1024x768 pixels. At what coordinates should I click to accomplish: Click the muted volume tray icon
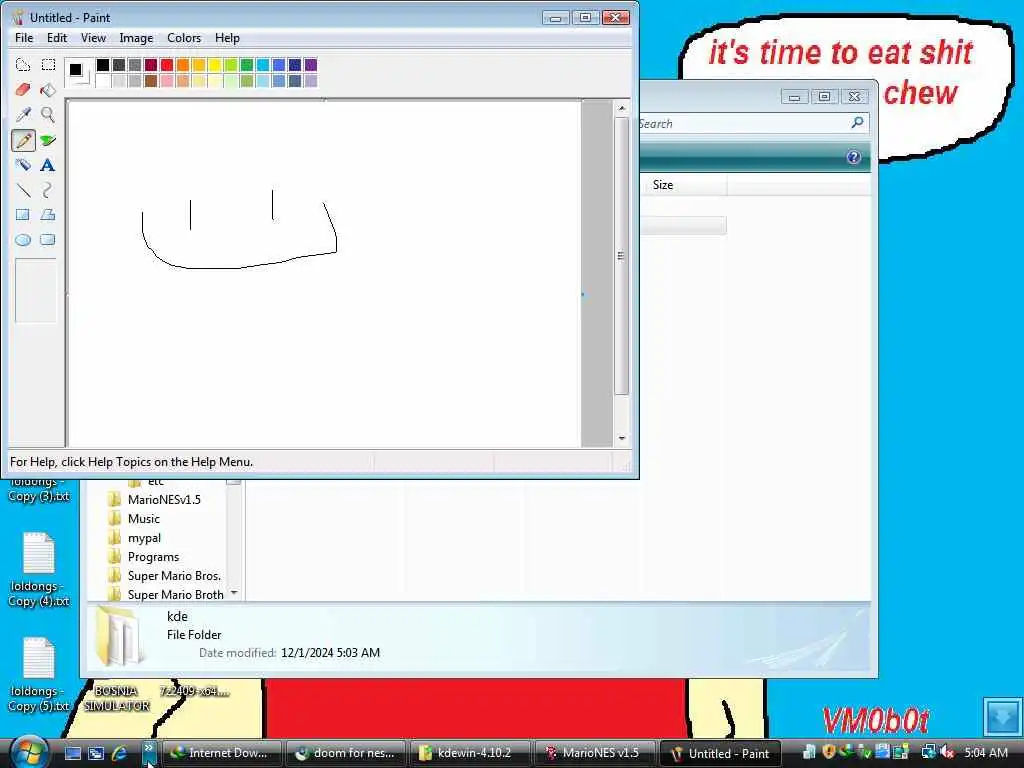coord(947,752)
